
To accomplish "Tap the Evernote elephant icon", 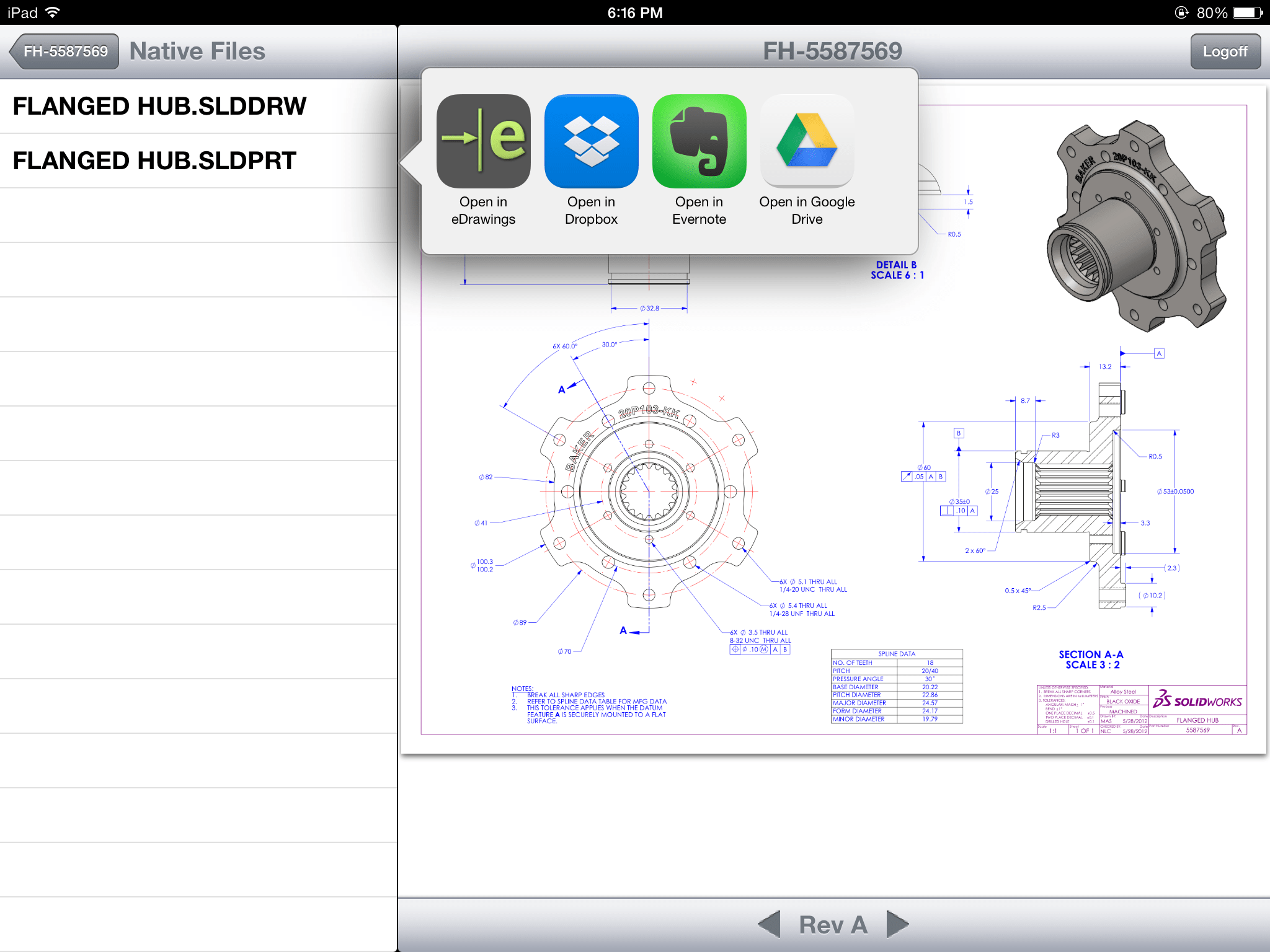I will coord(699,141).
